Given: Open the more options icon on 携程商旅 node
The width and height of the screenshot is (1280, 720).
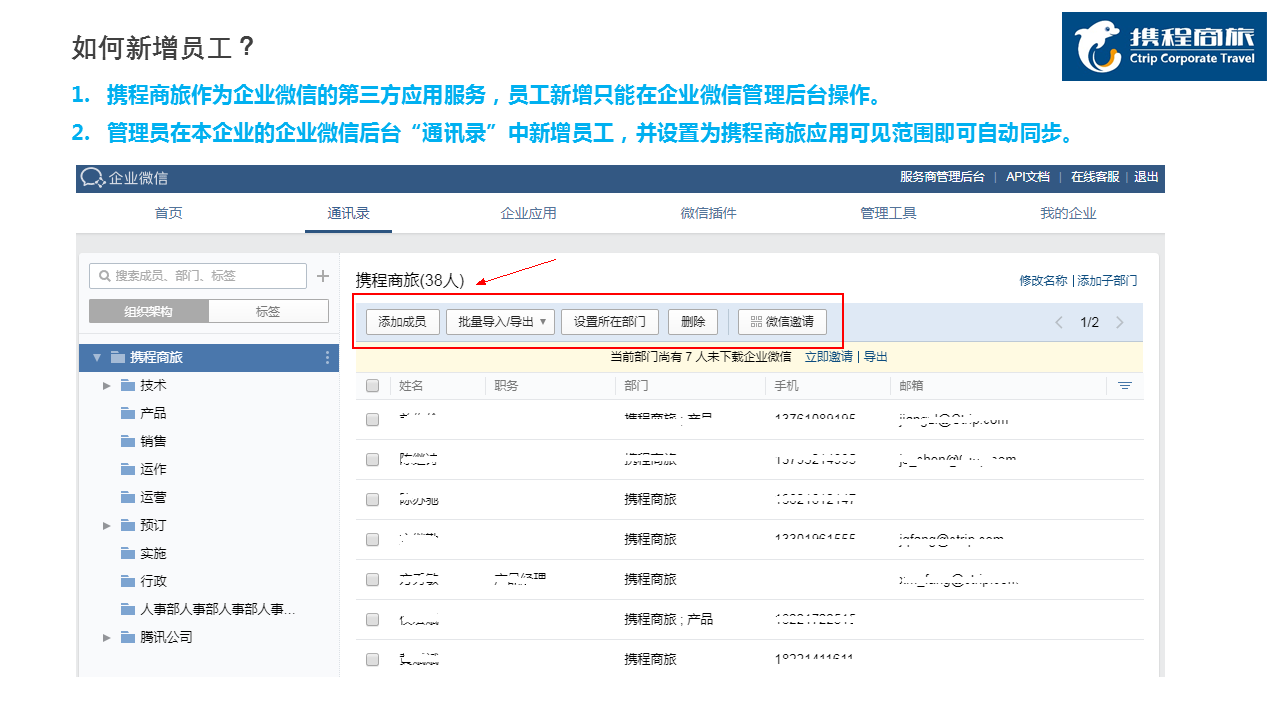Looking at the screenshot, I should click(327, 357).
